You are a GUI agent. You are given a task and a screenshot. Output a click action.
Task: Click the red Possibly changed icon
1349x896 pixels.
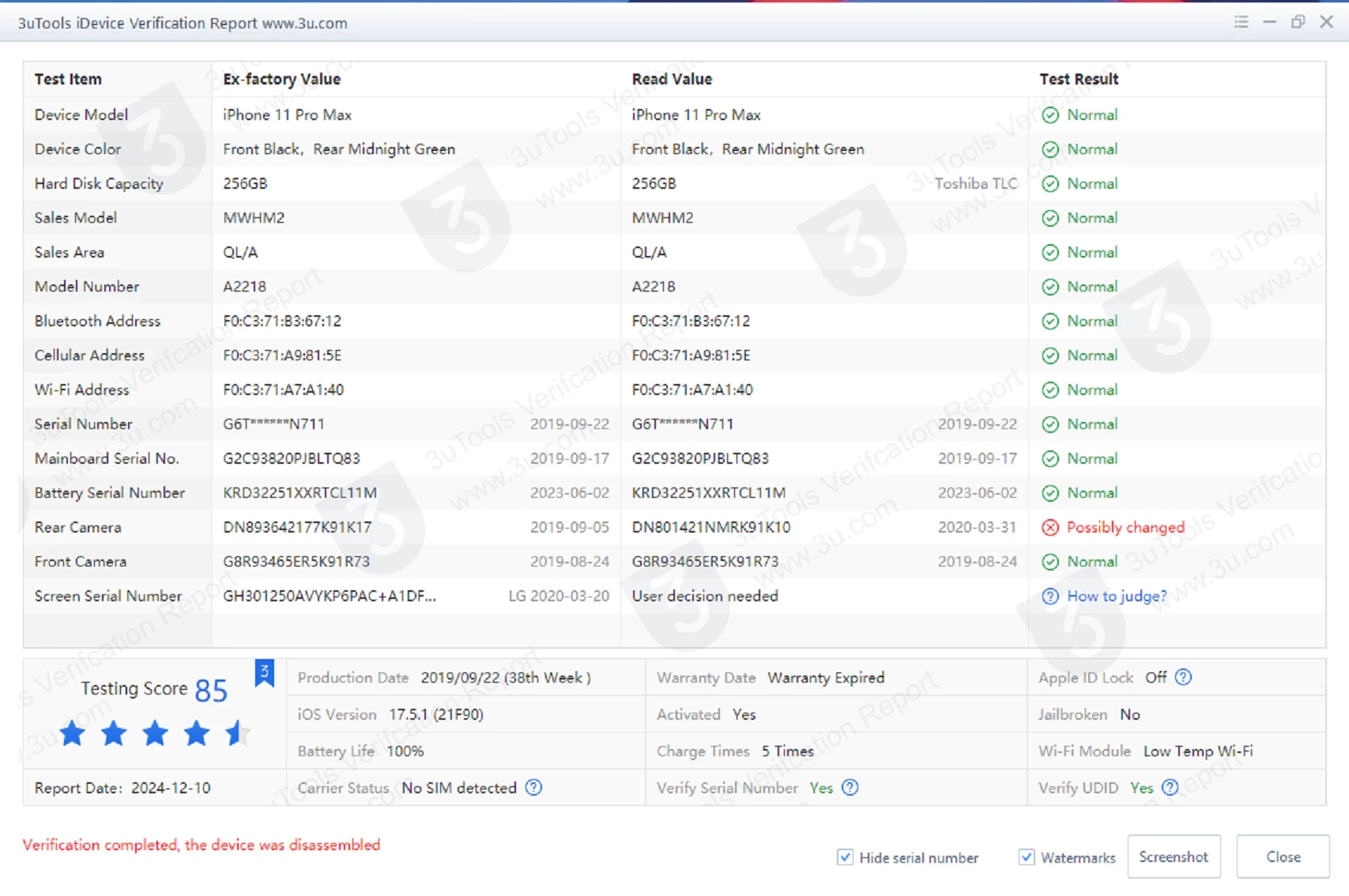click(1050, 528)
